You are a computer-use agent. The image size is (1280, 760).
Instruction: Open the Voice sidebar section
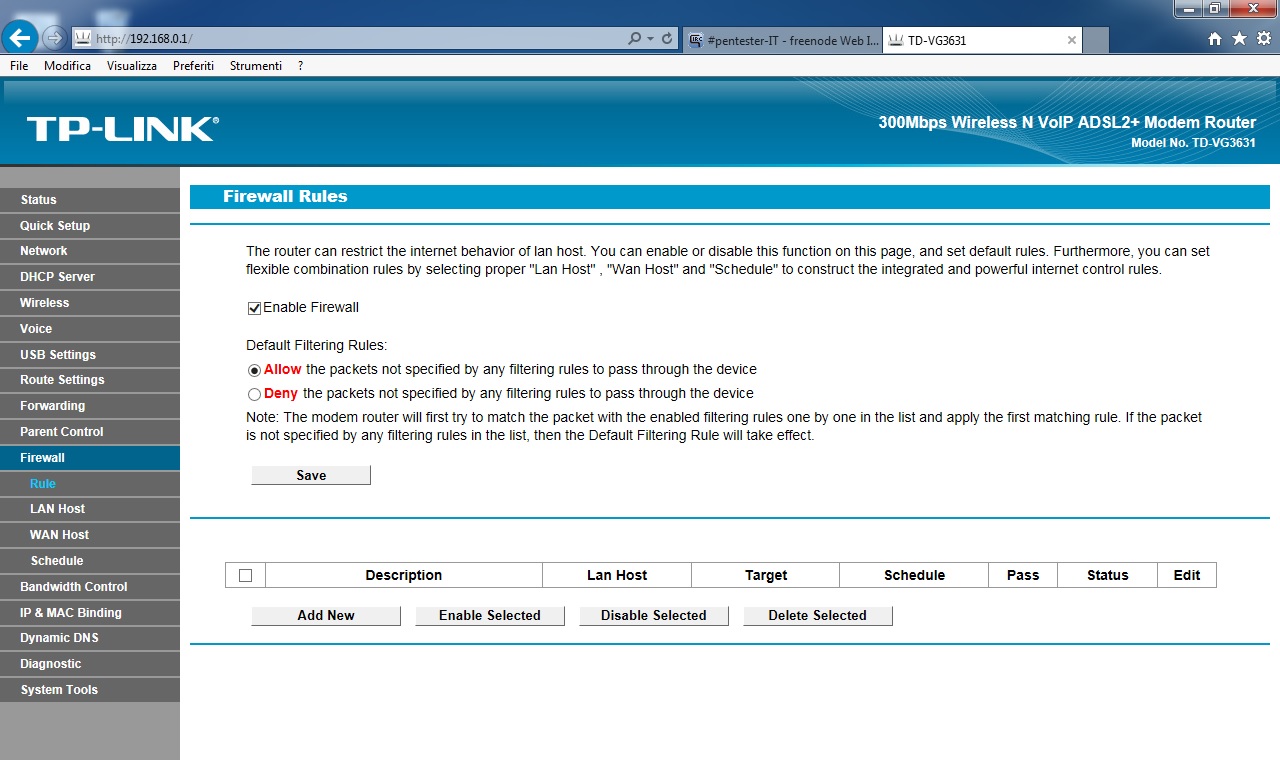pyautogui.click(x=90, y=329)
